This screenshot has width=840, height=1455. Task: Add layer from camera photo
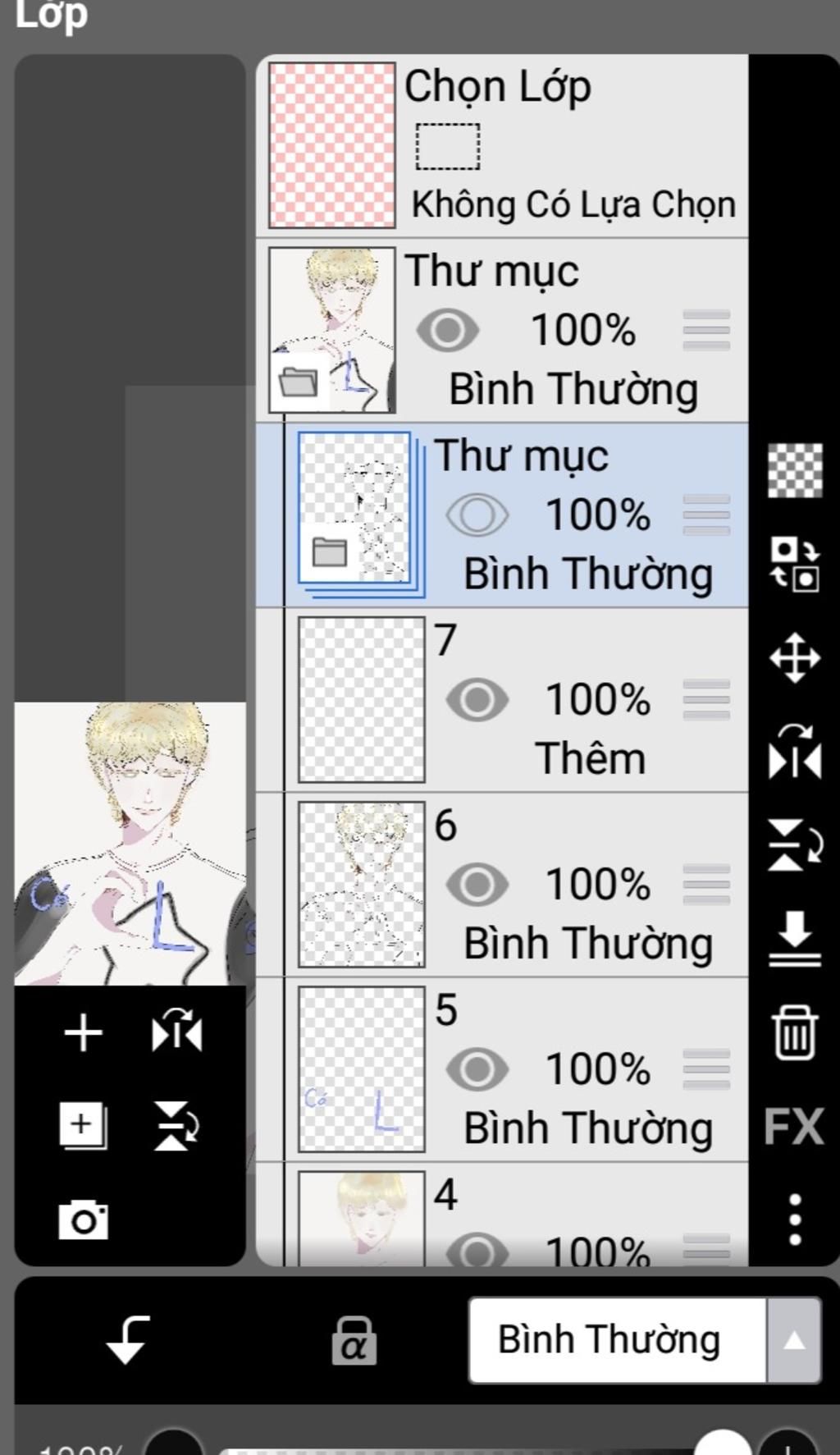click(x=83, y=1219)
